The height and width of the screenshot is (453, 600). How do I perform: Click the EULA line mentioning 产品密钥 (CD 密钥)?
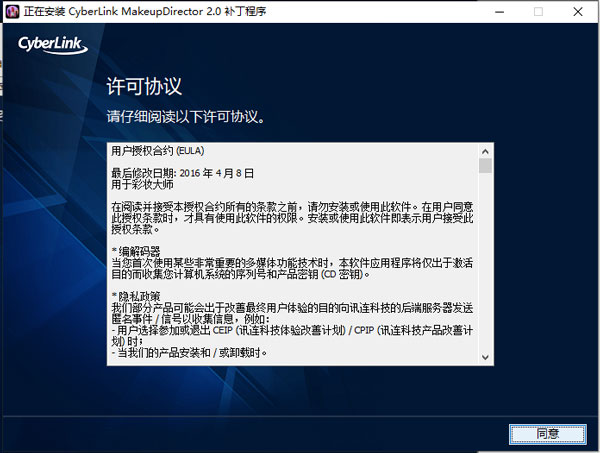point(241,274)
